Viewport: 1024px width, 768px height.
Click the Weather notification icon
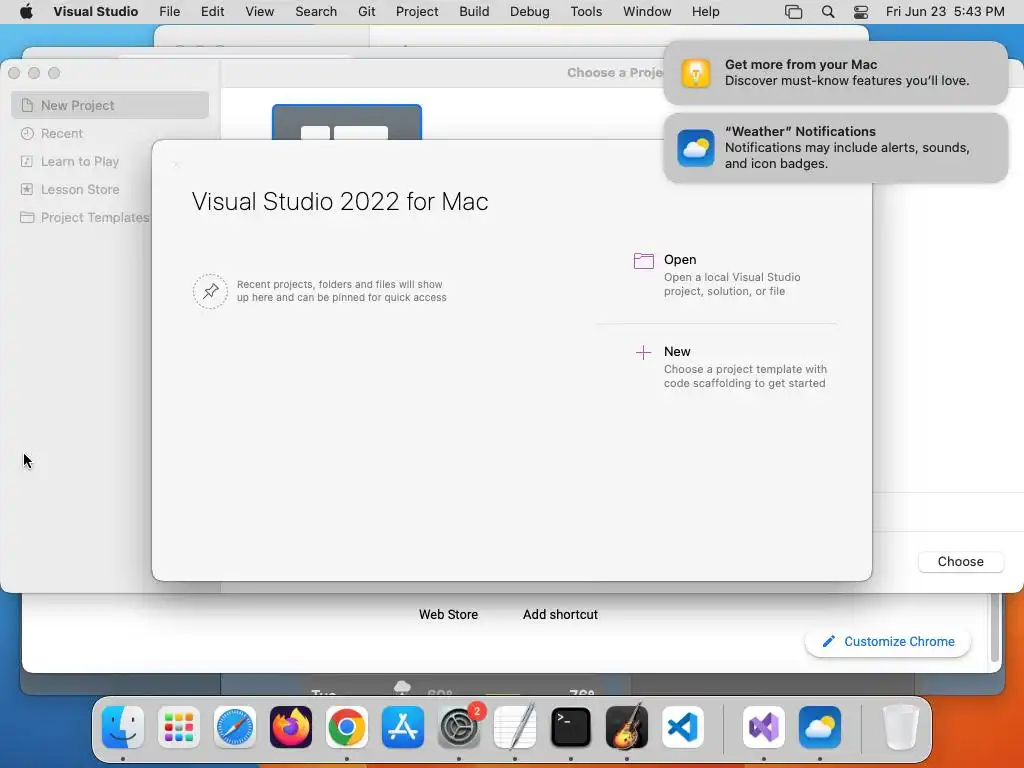click(696, 148)
